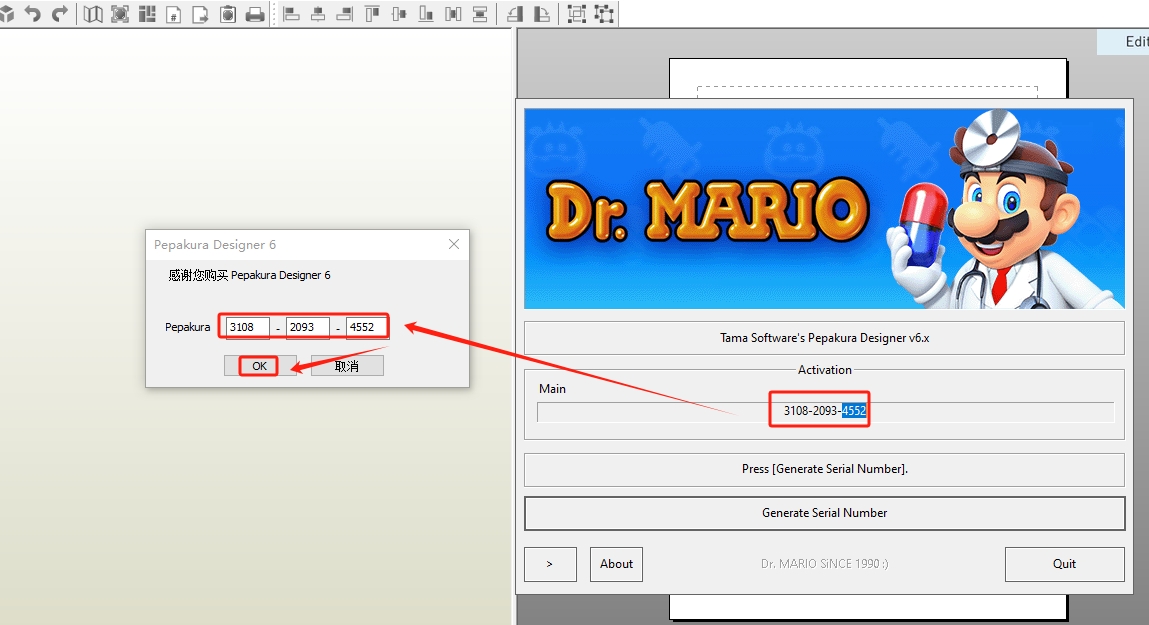The width and height of the screenshot is (1149, 625).
Task: Align selected parts to the bottom
Action: pyautogui.click(x=426, y=14)
